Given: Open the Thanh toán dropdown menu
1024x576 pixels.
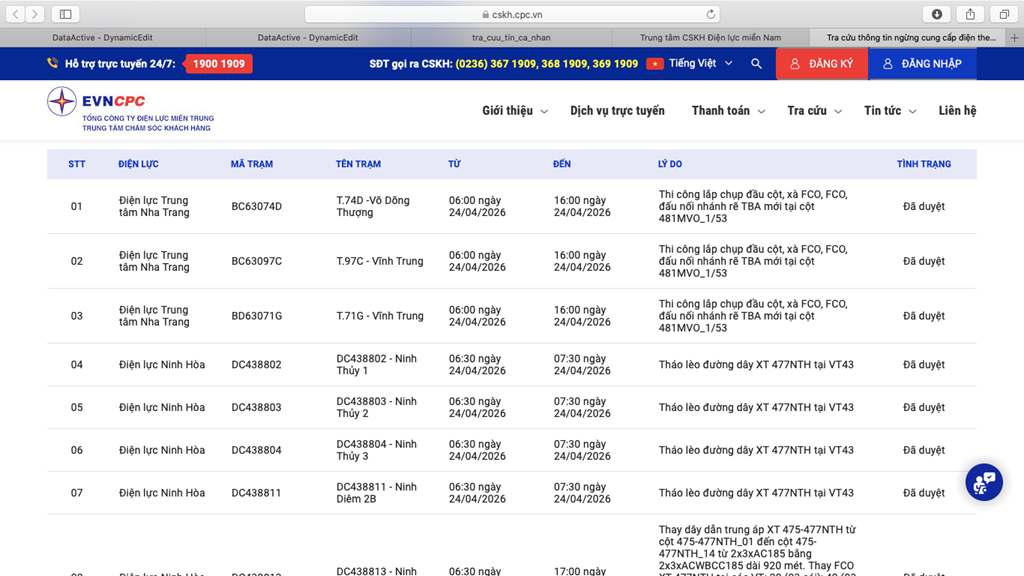Looking at the screenshot, I should coord(728,111).
